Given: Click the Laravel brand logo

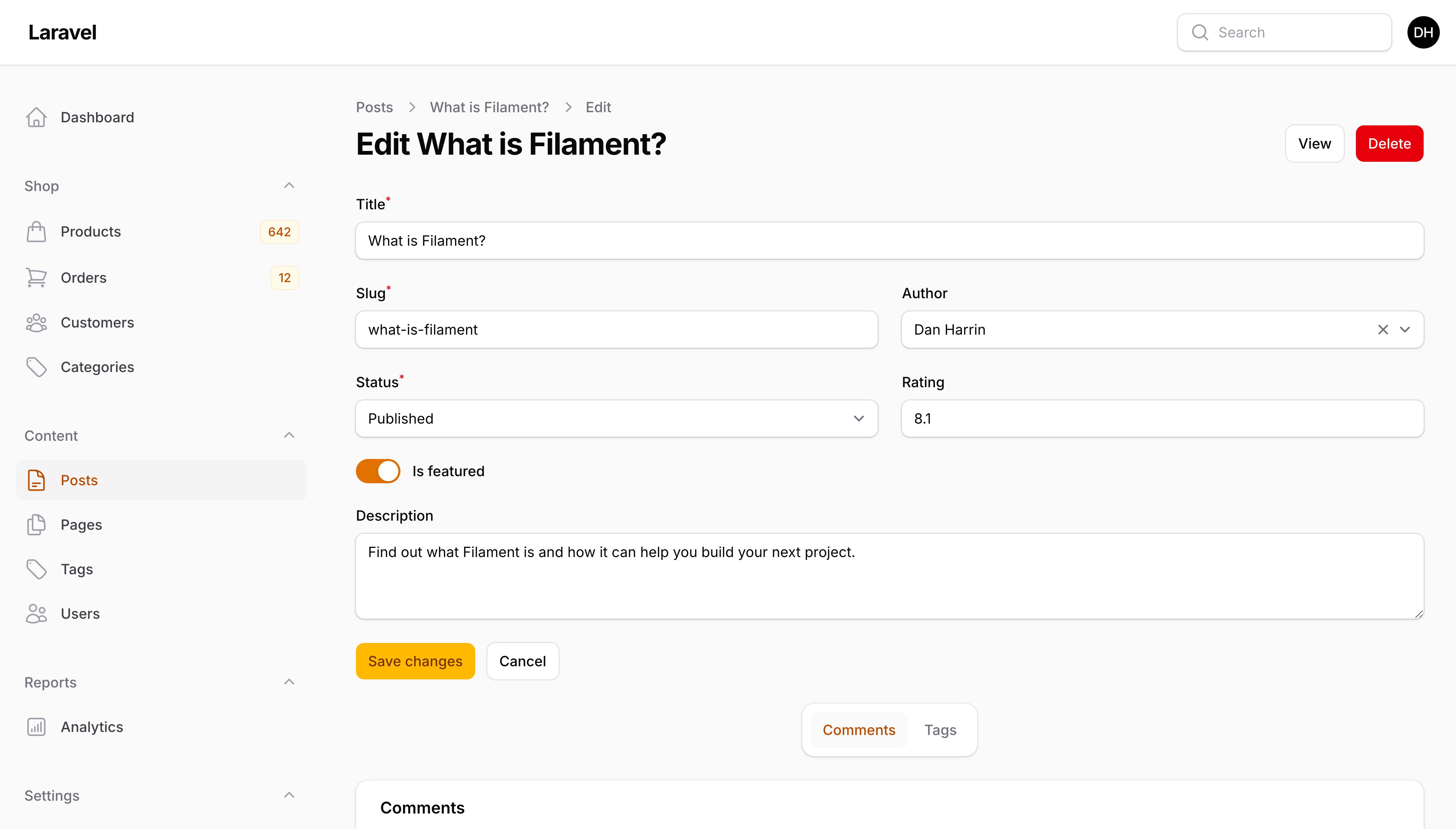Looking at the screenshot, I should (x=62, y=32).
